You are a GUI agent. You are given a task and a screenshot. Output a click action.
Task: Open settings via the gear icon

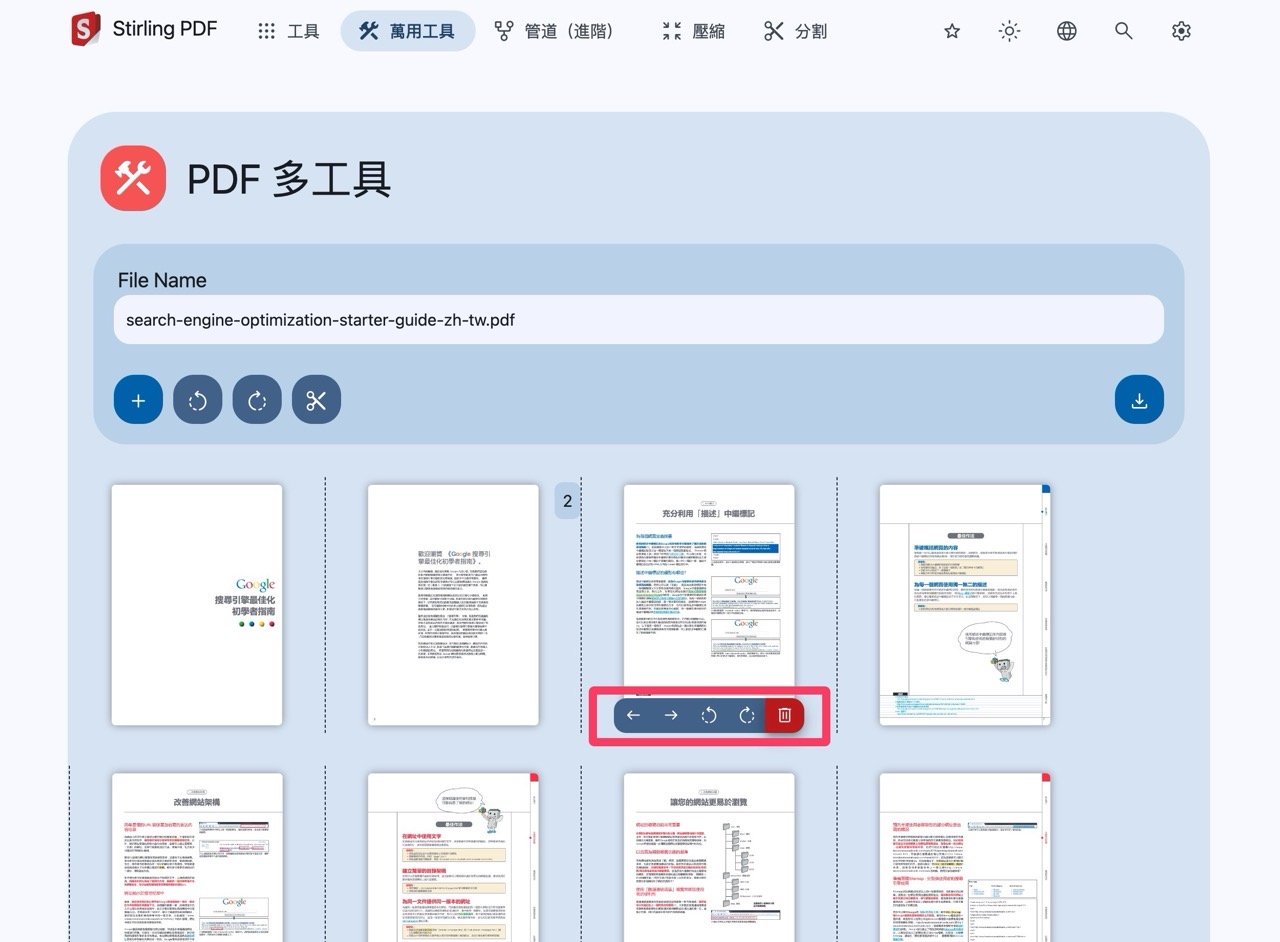point(1181,31)
